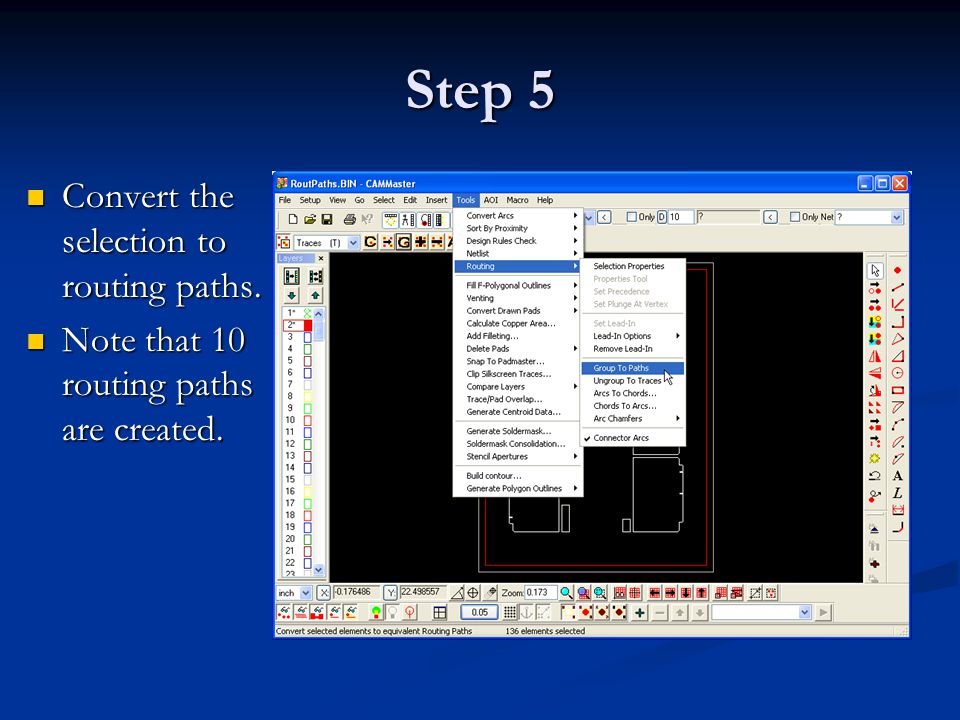Save with the floppy disk icon

[326, 219]
